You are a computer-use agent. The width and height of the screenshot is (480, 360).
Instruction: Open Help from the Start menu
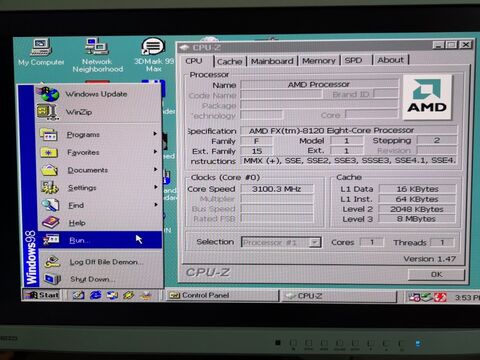click(99, 223)
